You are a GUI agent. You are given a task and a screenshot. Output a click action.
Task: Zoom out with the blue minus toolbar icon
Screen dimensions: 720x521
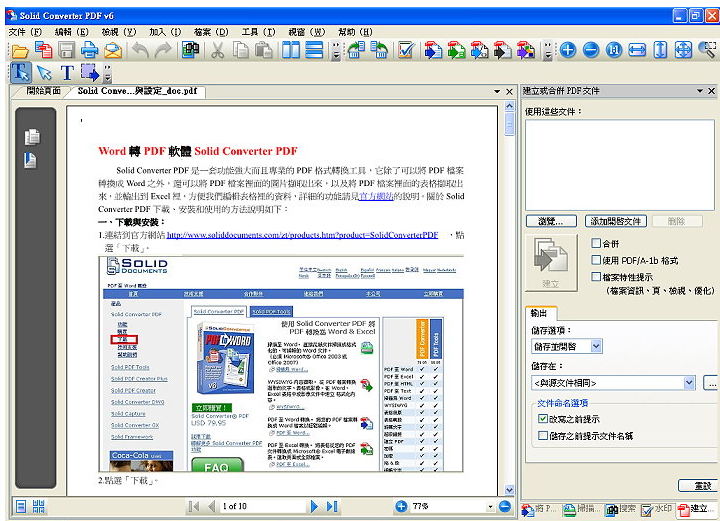coord(591,50)
